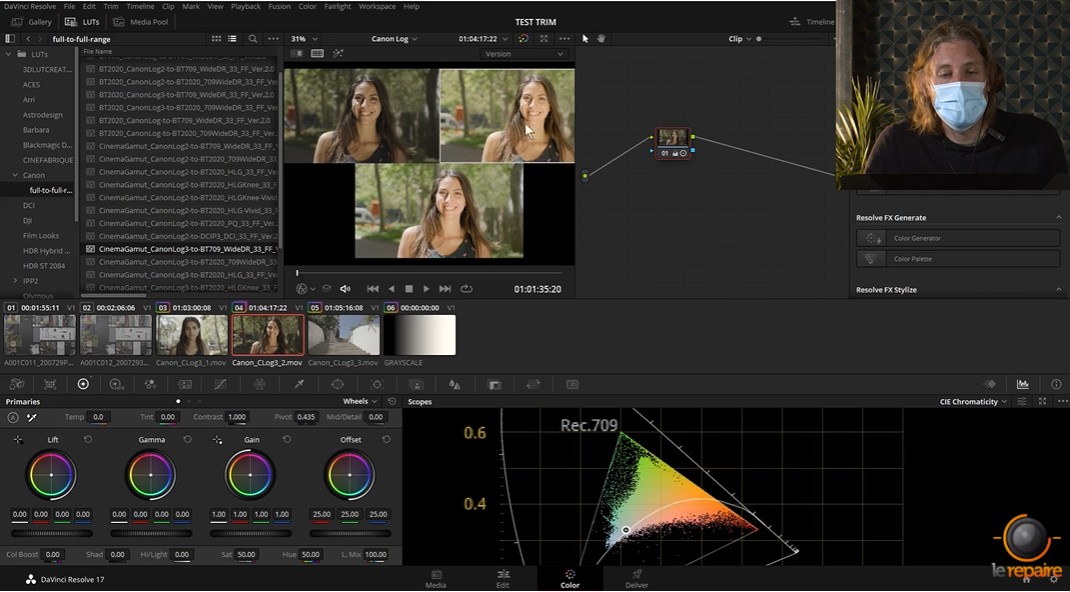Open the Fusion menu
This screenshot has height=592, width=1070.
point(279,6)
